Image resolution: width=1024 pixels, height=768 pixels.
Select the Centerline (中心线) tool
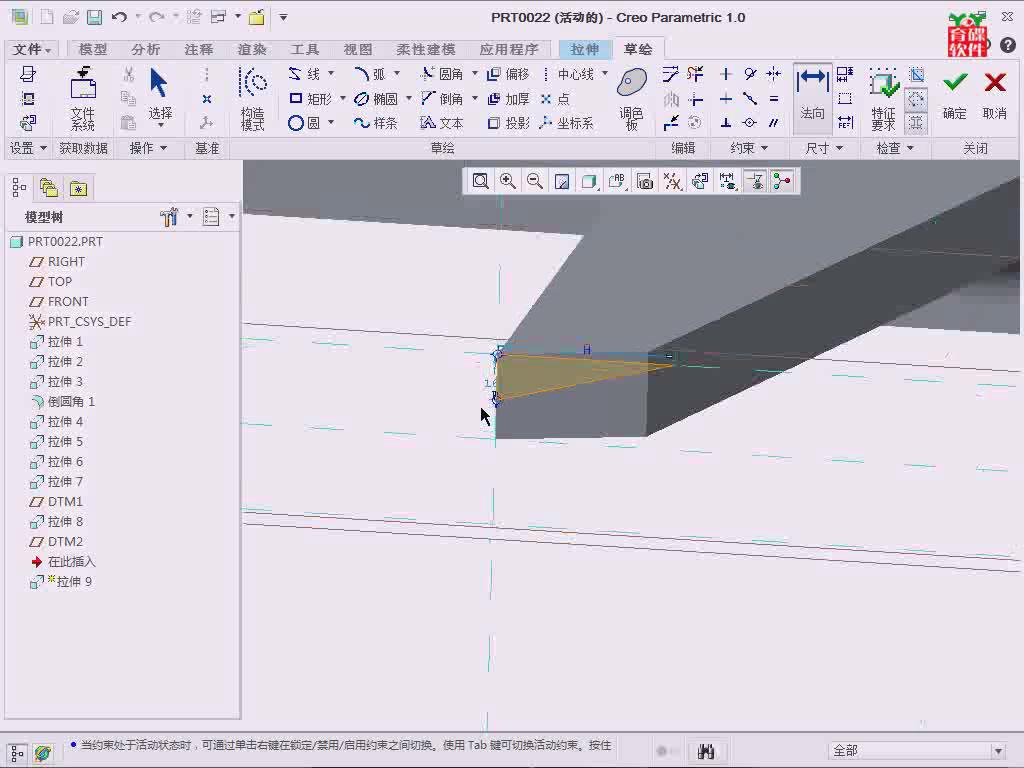tap(567, 74)
